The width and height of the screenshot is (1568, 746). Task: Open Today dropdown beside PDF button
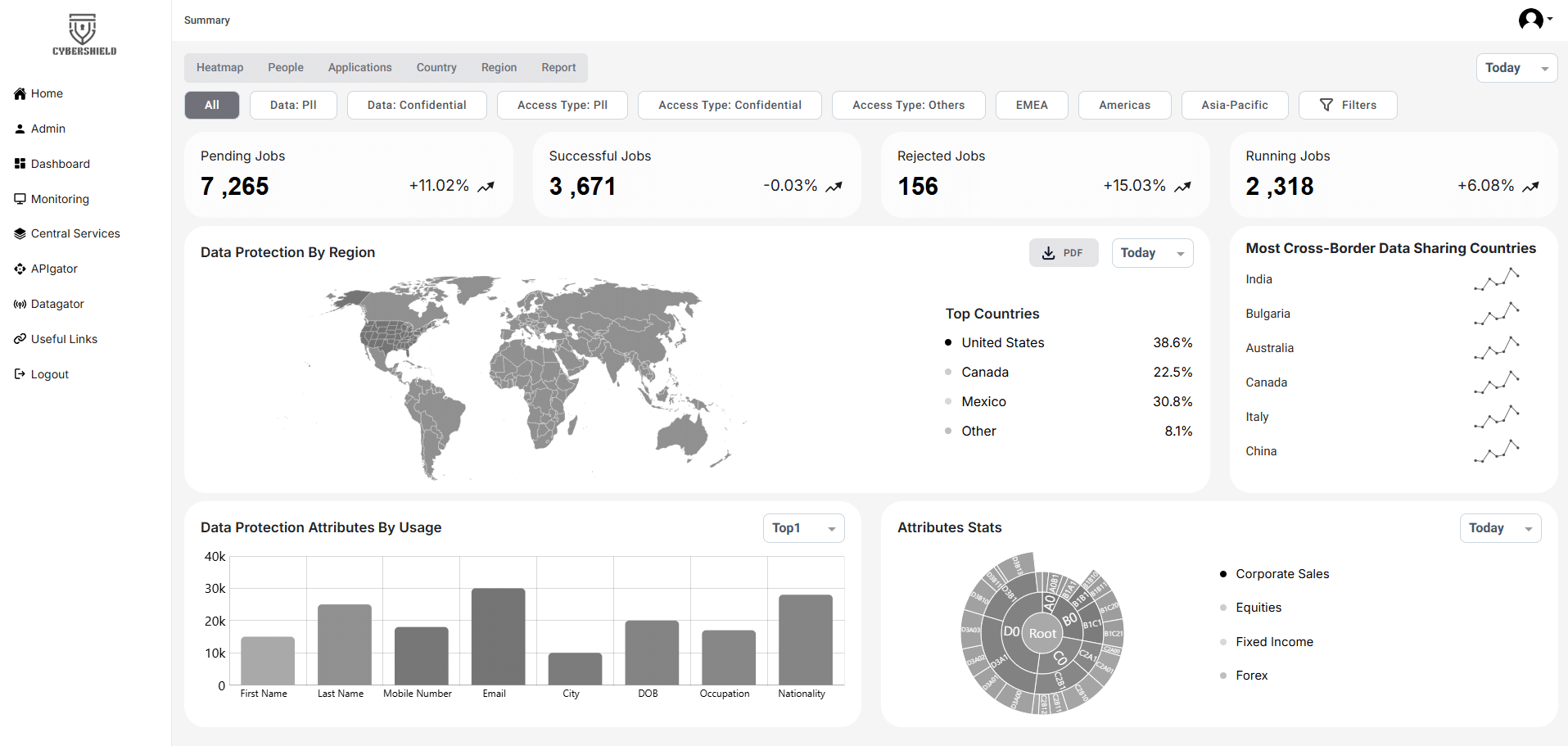click(x=1151, y=253)
